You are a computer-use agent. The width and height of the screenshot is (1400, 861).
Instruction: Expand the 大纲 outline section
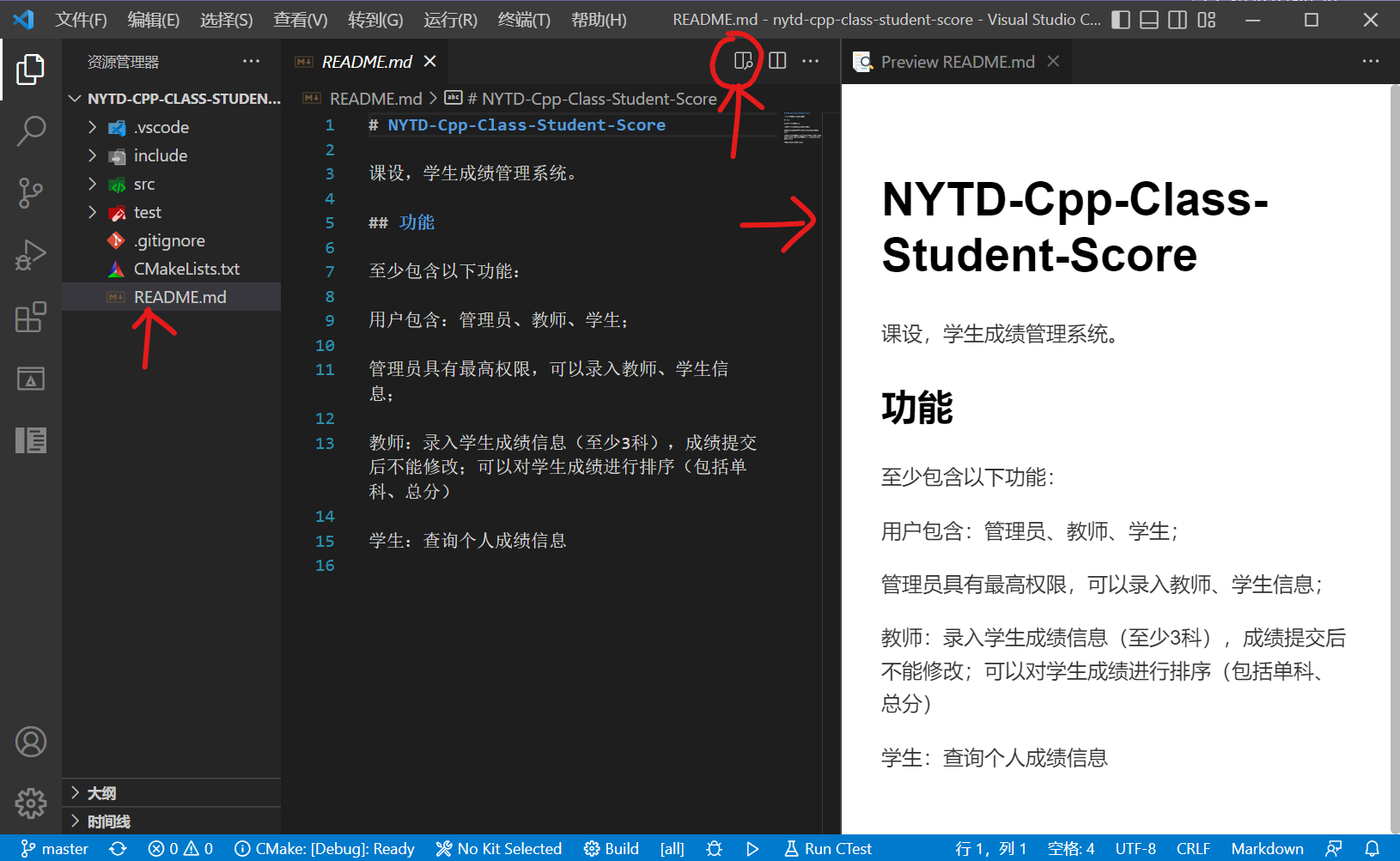[x=101, y=793]
